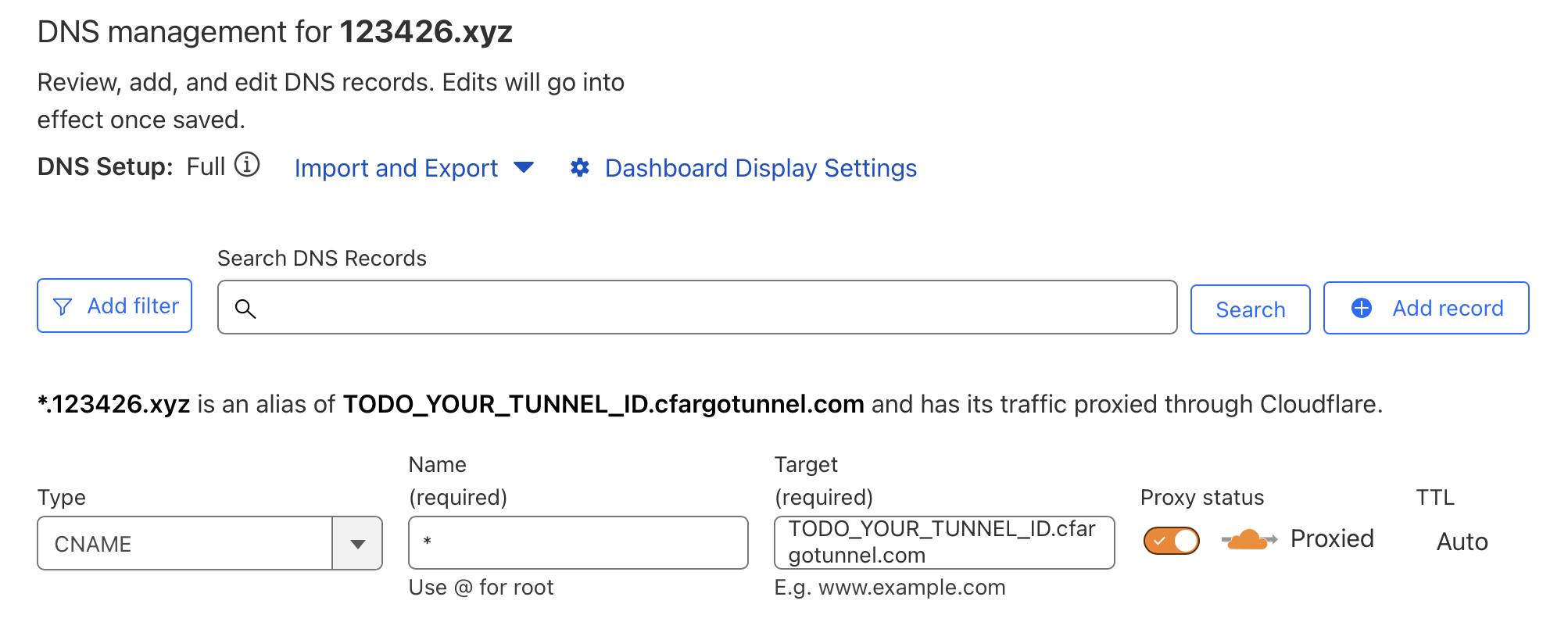Select the CNAME type combo box

209,543
